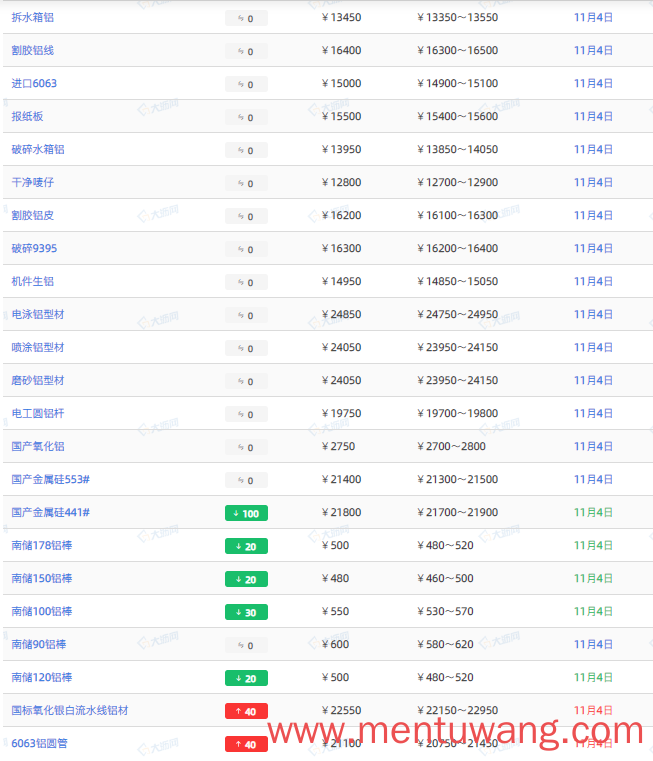Click the unchanged 0 badge for 国产金属硅553#
653x761 pixels.
pyautogui.click(x=246, y=480)
